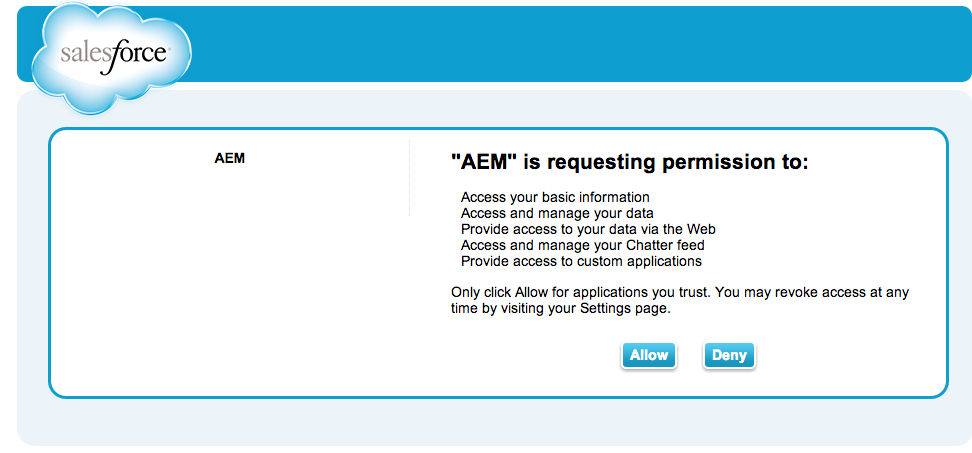
Task: Click the Deny button
Action: point(729,356)
